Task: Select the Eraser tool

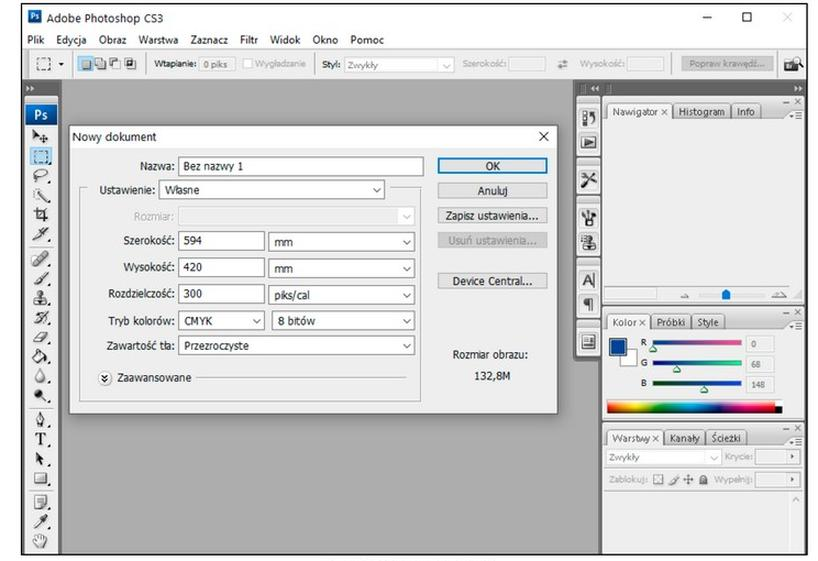Action: (41, 337)
